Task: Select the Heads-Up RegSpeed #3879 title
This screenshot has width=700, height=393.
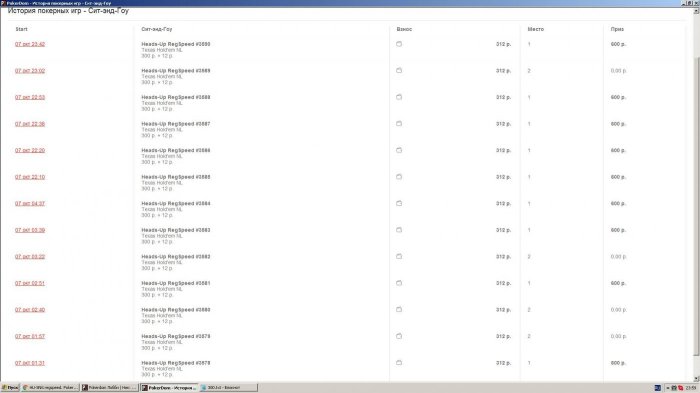Action: tap(175, 336)
